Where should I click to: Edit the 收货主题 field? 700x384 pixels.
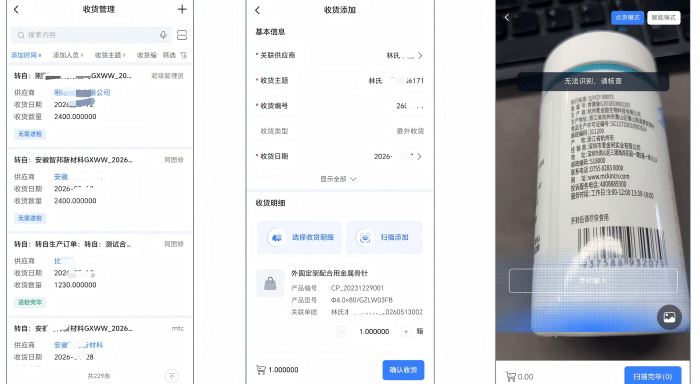[340, 81]
